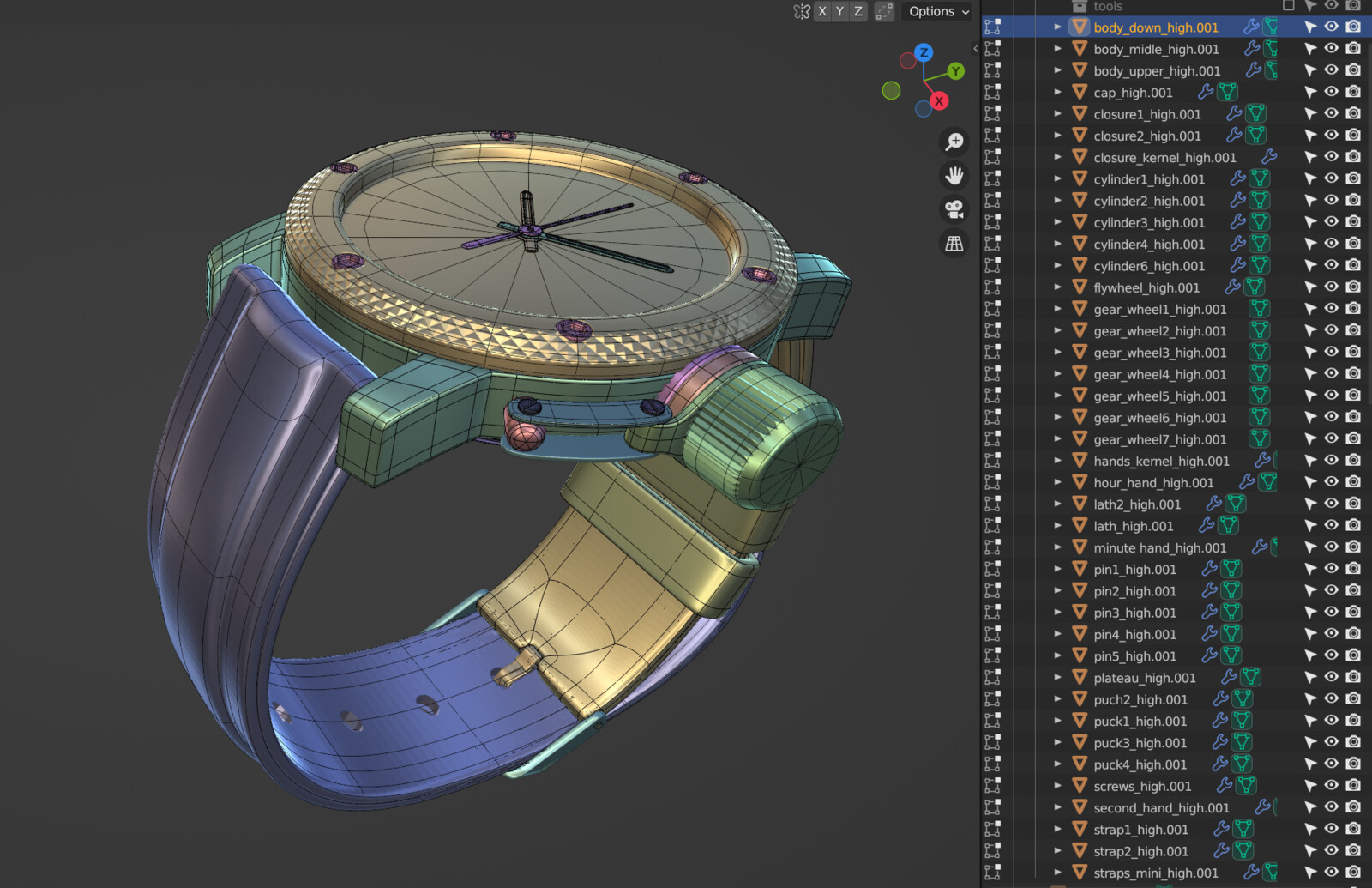The height and width of the screenshot is (888, 1372).
Task: Click mesh data icon of gear_wheel1_high.001
Action: (x=1259, y=309)
